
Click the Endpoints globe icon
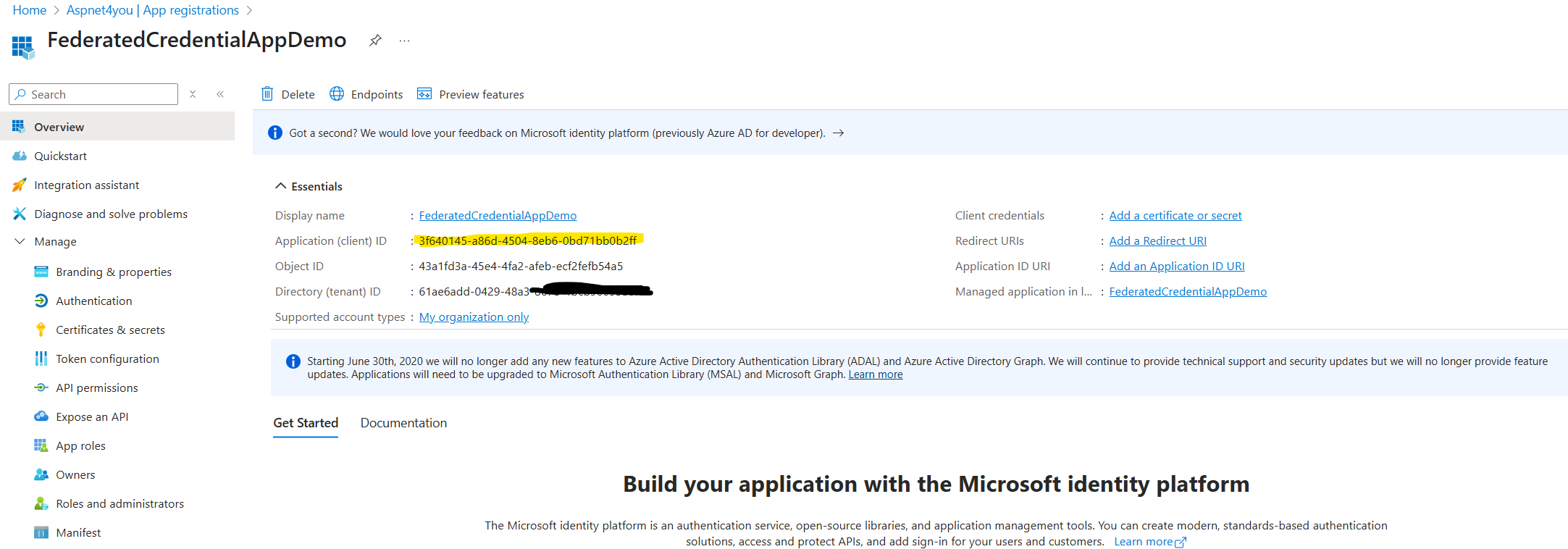pos(337,94)
